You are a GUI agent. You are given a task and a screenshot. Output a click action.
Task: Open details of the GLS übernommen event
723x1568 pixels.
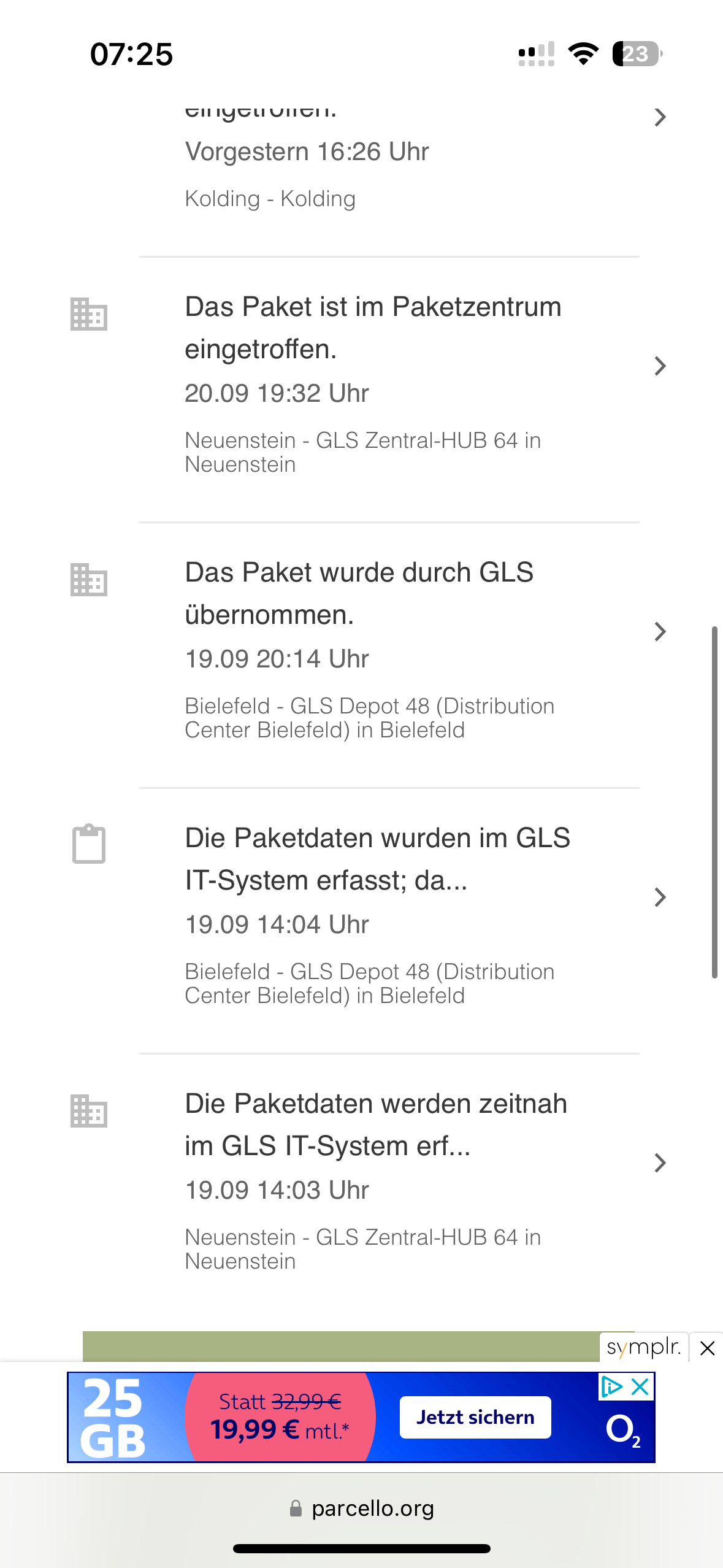click(x=659, y=631)
